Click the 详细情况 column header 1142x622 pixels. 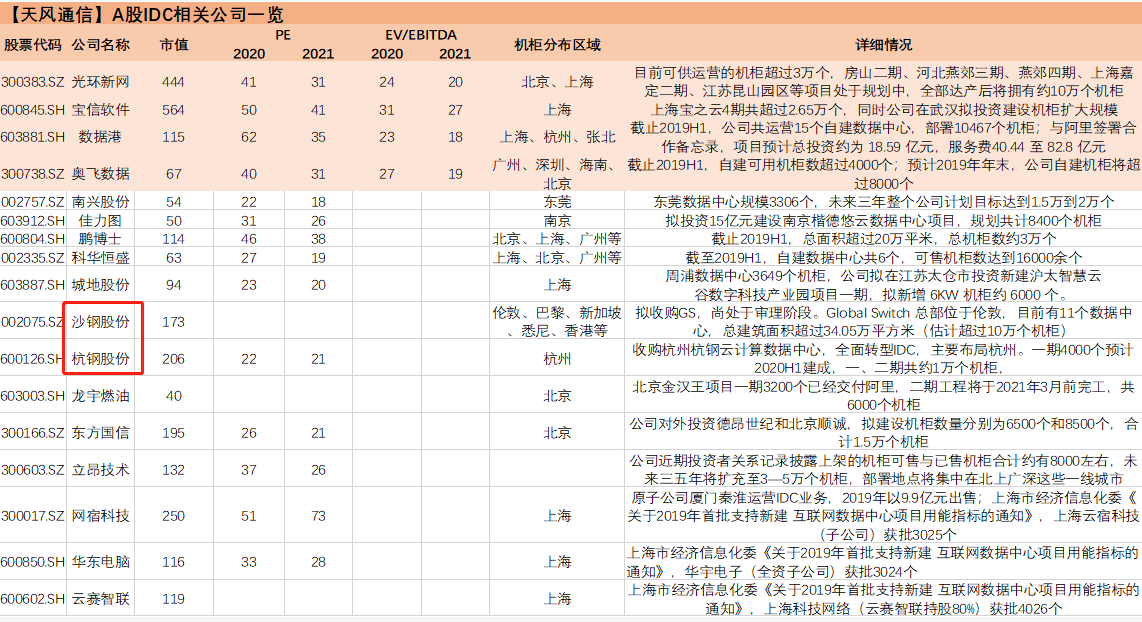883,44
